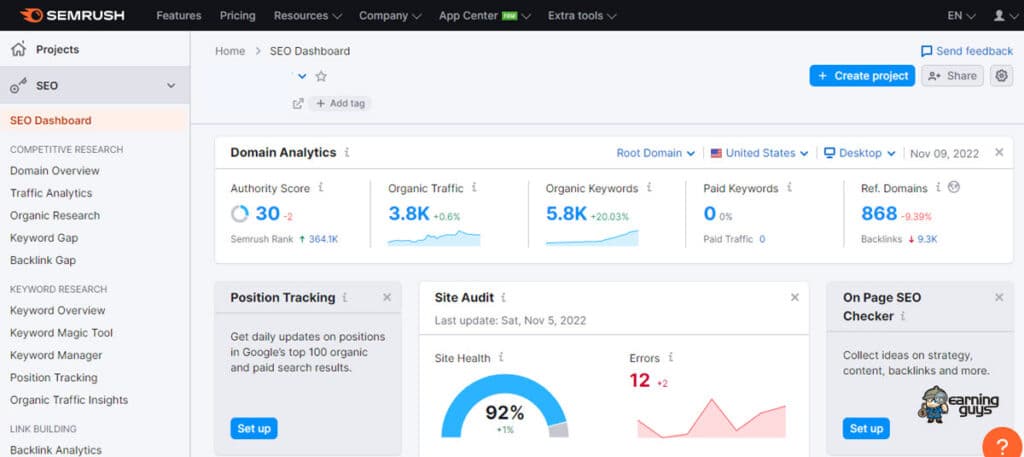Viewport: 1024px width, 457px height.
Task: Expand the App Center menu
Action: pos(485,15)
